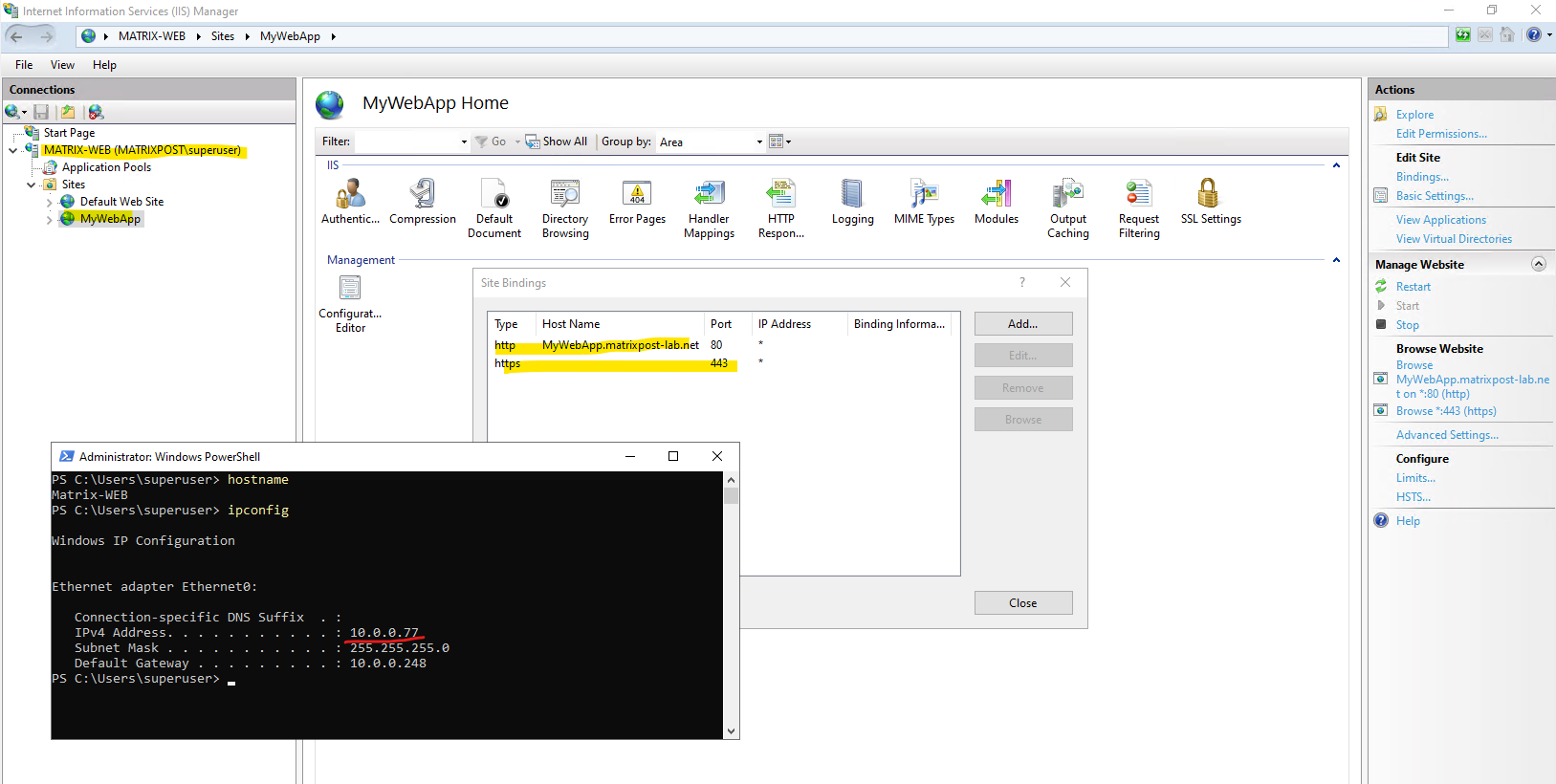Viewport: 1556px width, 784px height.
Task: Click the Explore action link
Action: pyautogui.click(x=1414, y=115)
